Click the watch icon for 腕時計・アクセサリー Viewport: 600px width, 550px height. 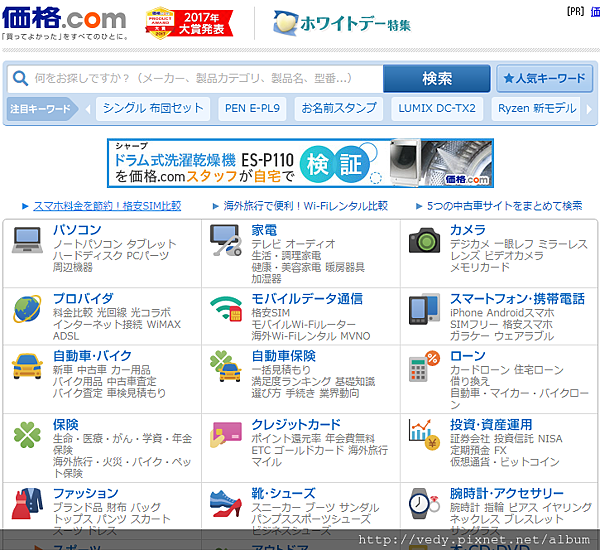tap(424, 503)
